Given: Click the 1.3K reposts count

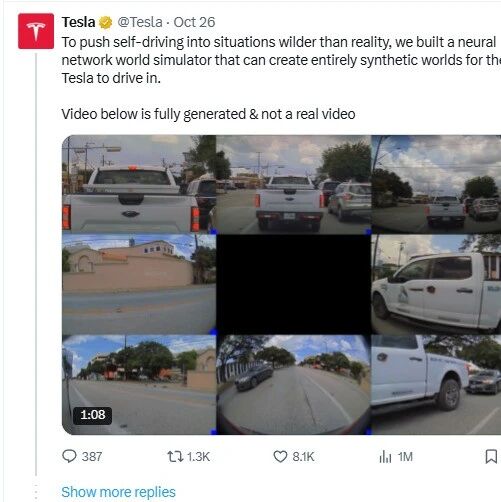Looking at the screenshot, I should tap(198, 456).
